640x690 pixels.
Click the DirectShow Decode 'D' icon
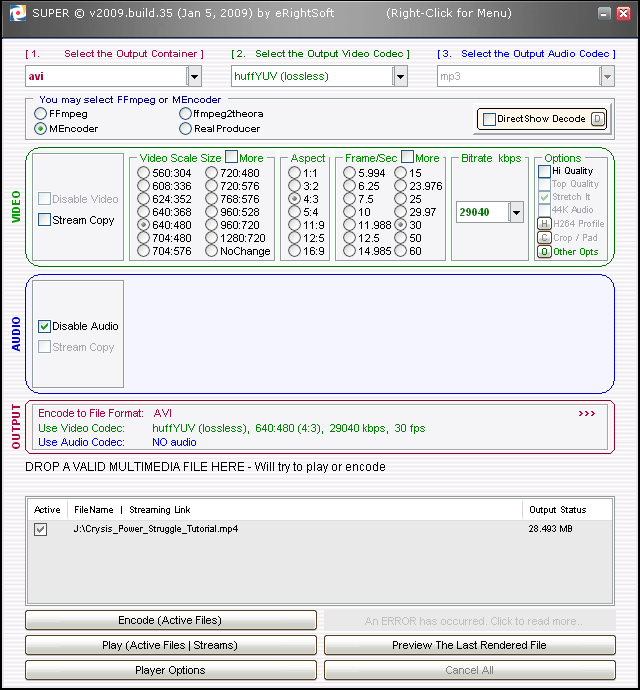598,119
